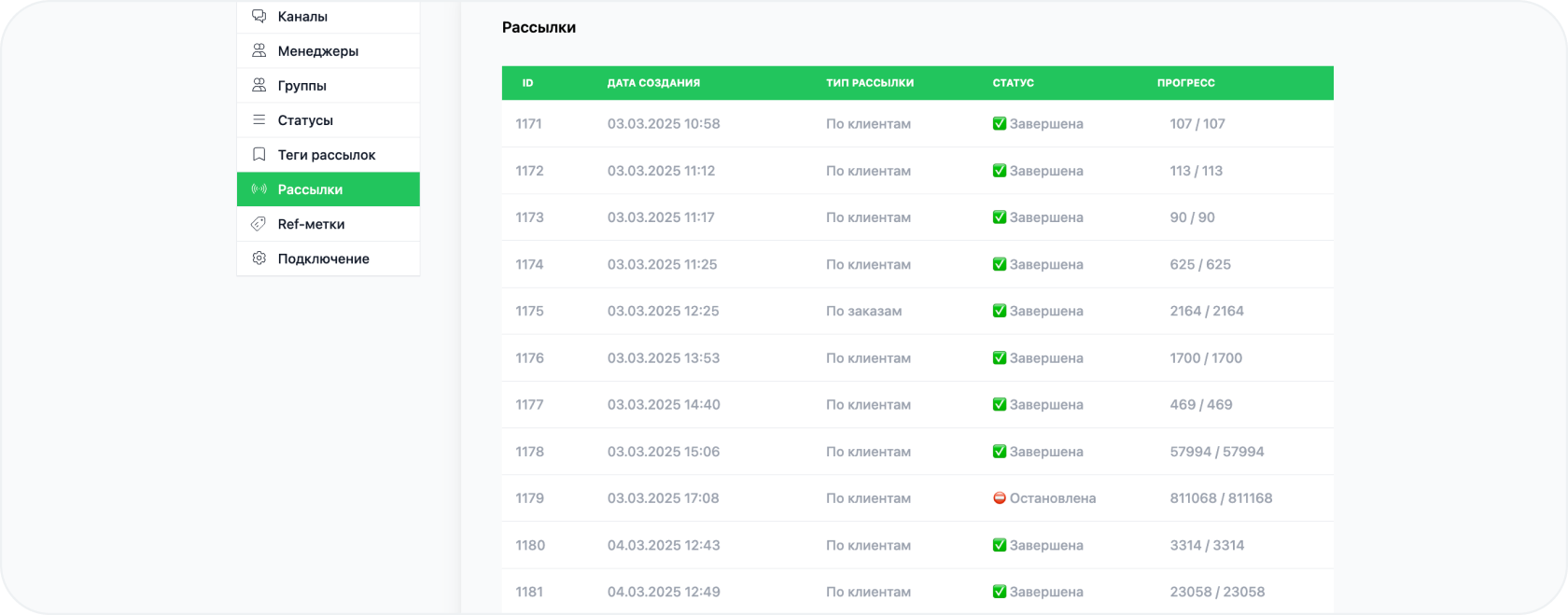The width and height of the screenshot is (1568, 615).
Task: Click date 04.03.2025 12:43
Action: click(x=664, y=545)
